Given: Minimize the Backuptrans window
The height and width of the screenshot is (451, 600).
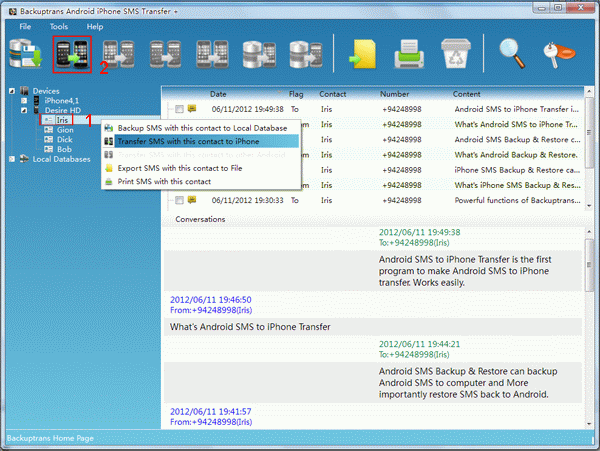Looking at the screenshot, I should click(542, 8).
